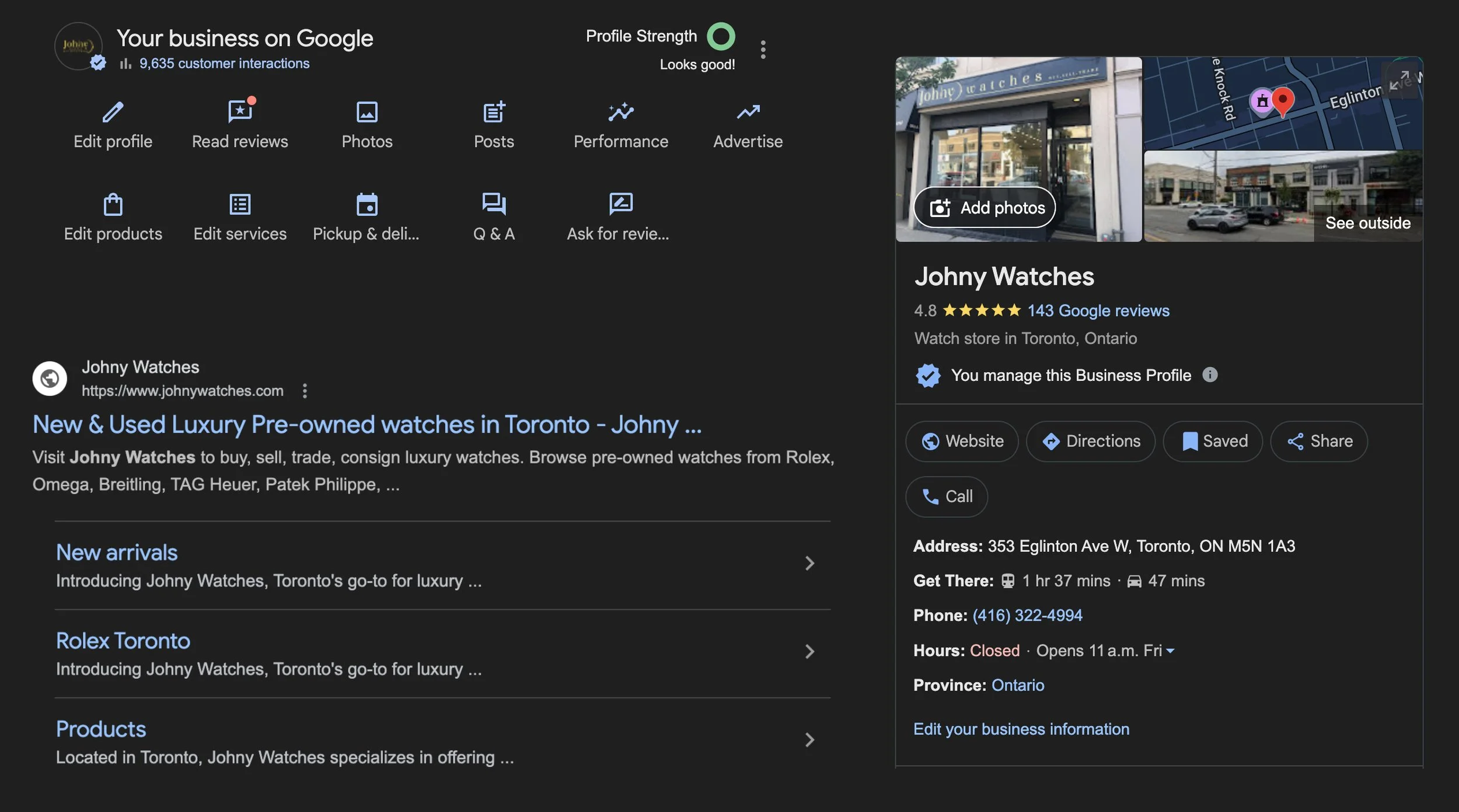The height and width of the screenshot is (812, 1459).
Task: Click the Advertise trend icon
Action: coord(748,112)
